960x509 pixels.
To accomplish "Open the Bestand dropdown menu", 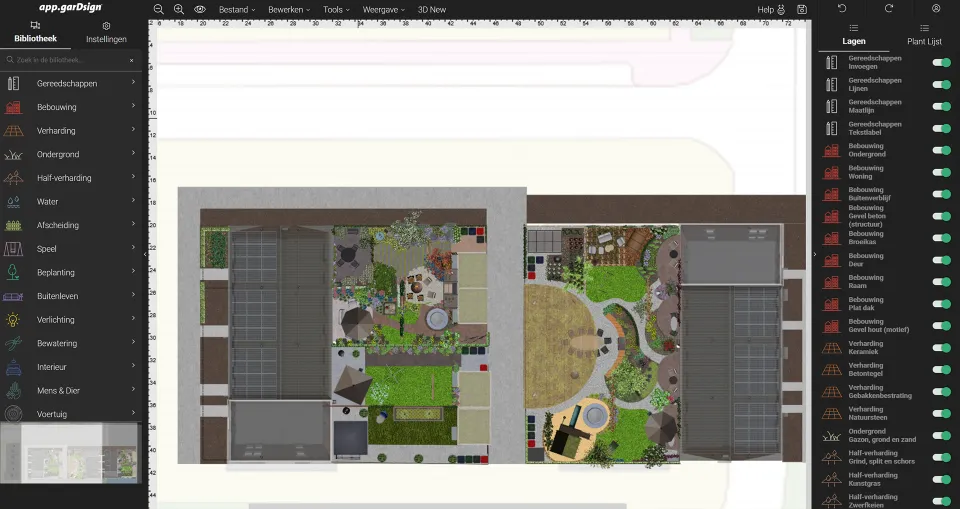I will [237, 10].
